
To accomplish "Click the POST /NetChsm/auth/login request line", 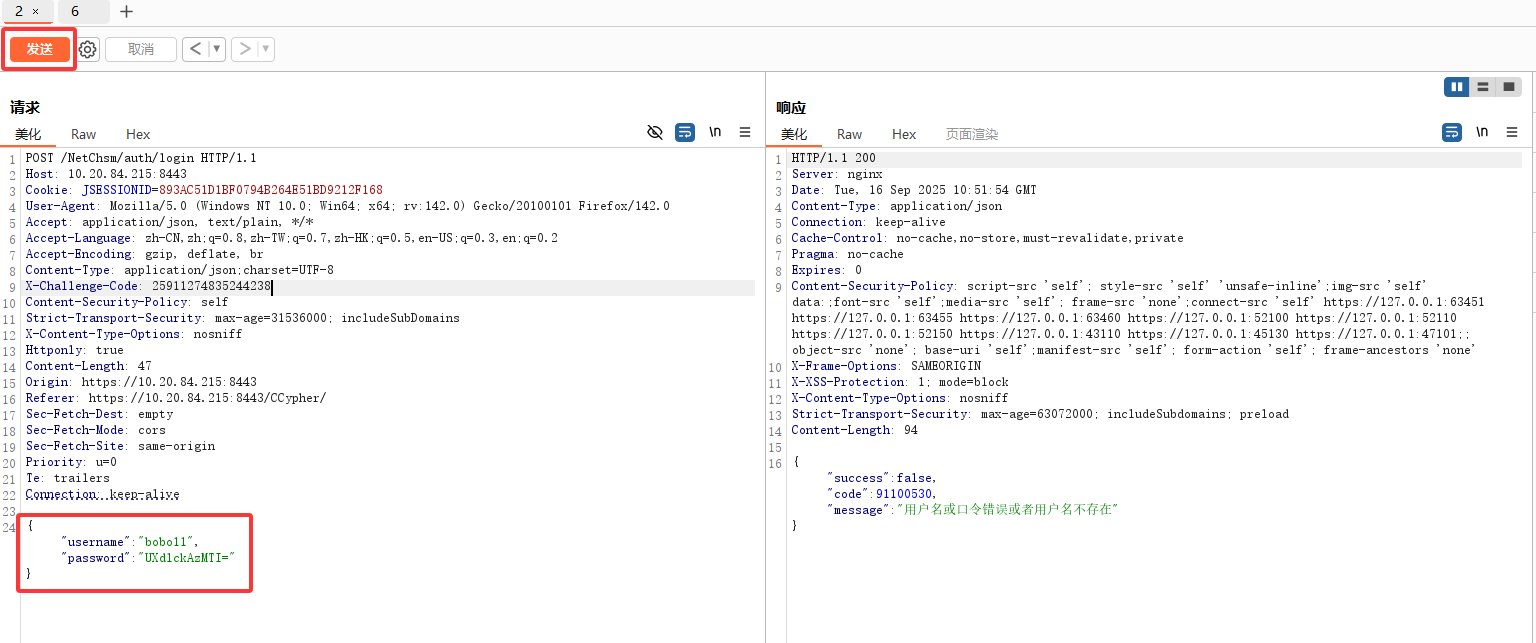I will (x=141, y=158).
